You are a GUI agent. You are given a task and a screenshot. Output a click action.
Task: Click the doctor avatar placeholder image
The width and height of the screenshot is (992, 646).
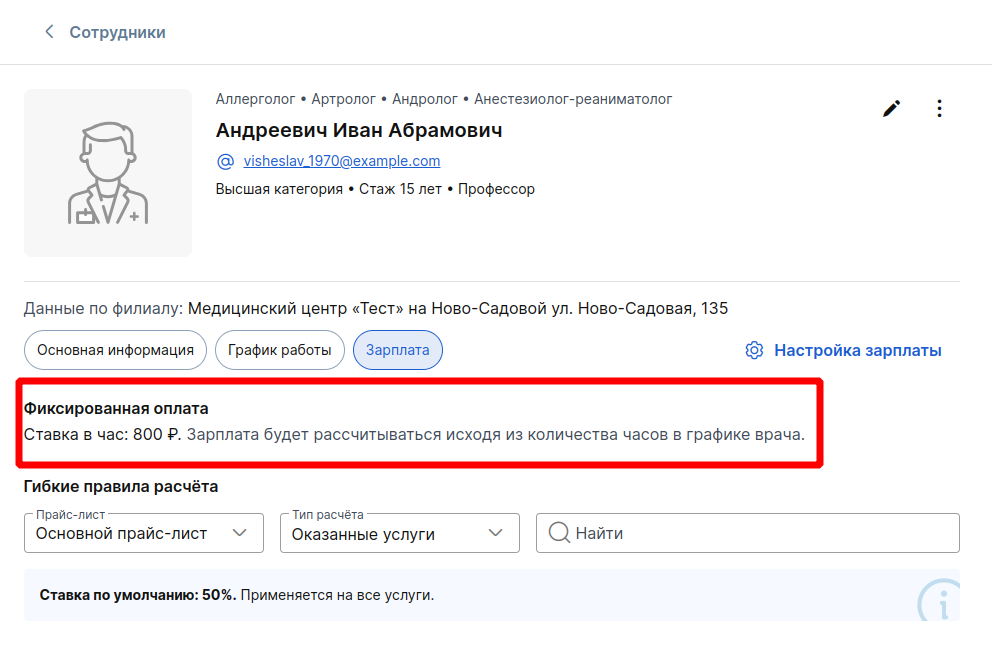[108, 173]
